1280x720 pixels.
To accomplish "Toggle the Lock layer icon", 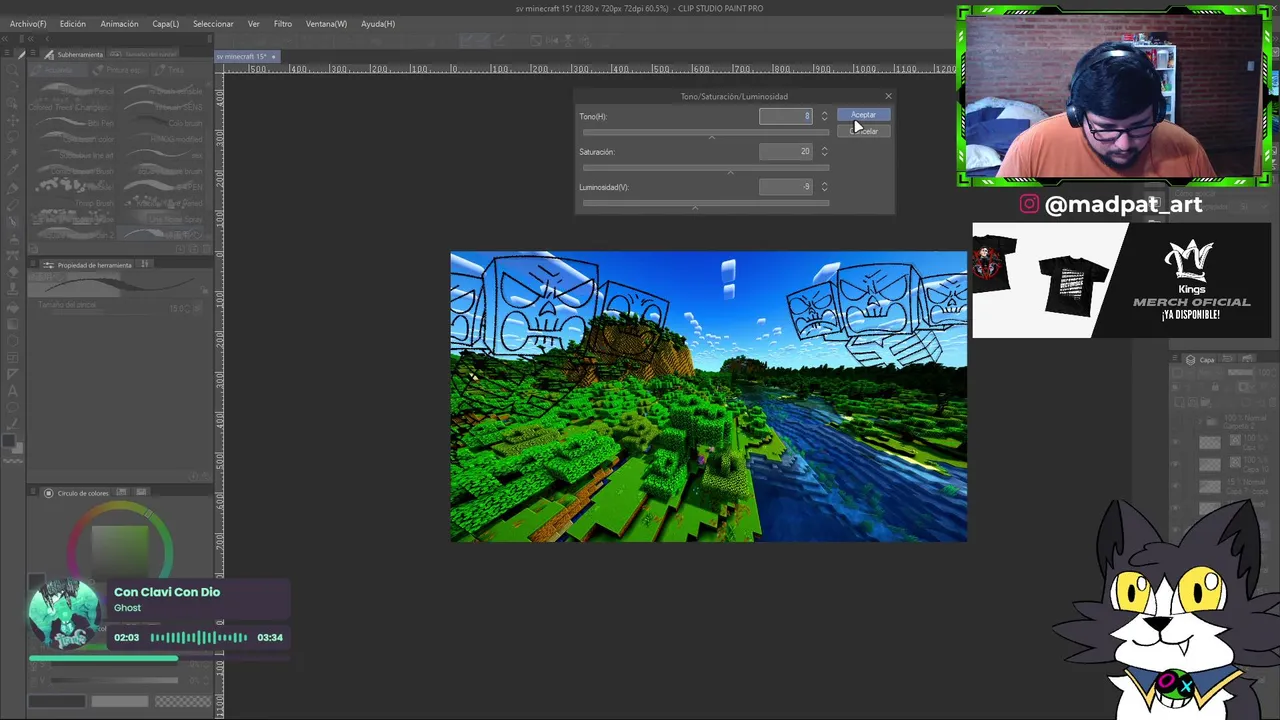I will click(x=1215, y=387).
